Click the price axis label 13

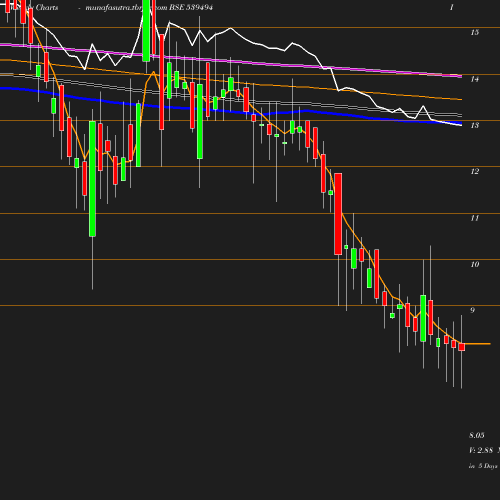pos(475,125)
